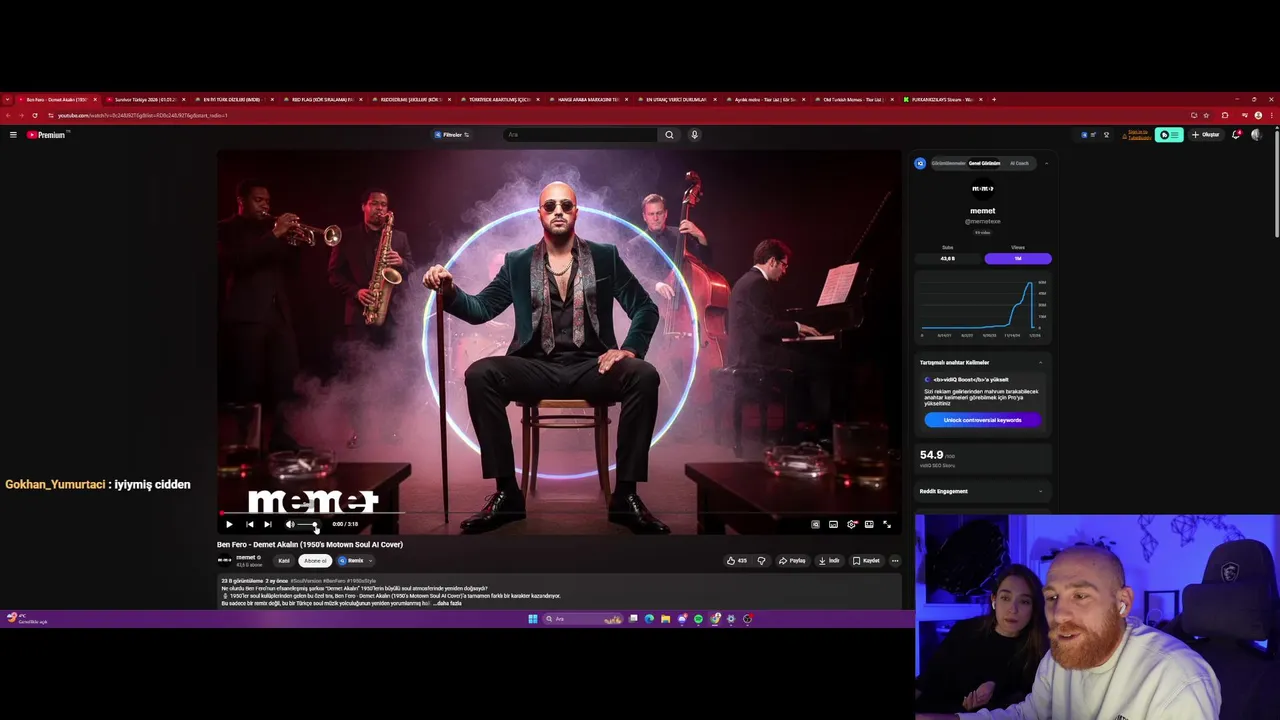1280x720 pixels.
Task: Click the vidIQ icon in player controls
Action: pos(815,524)
